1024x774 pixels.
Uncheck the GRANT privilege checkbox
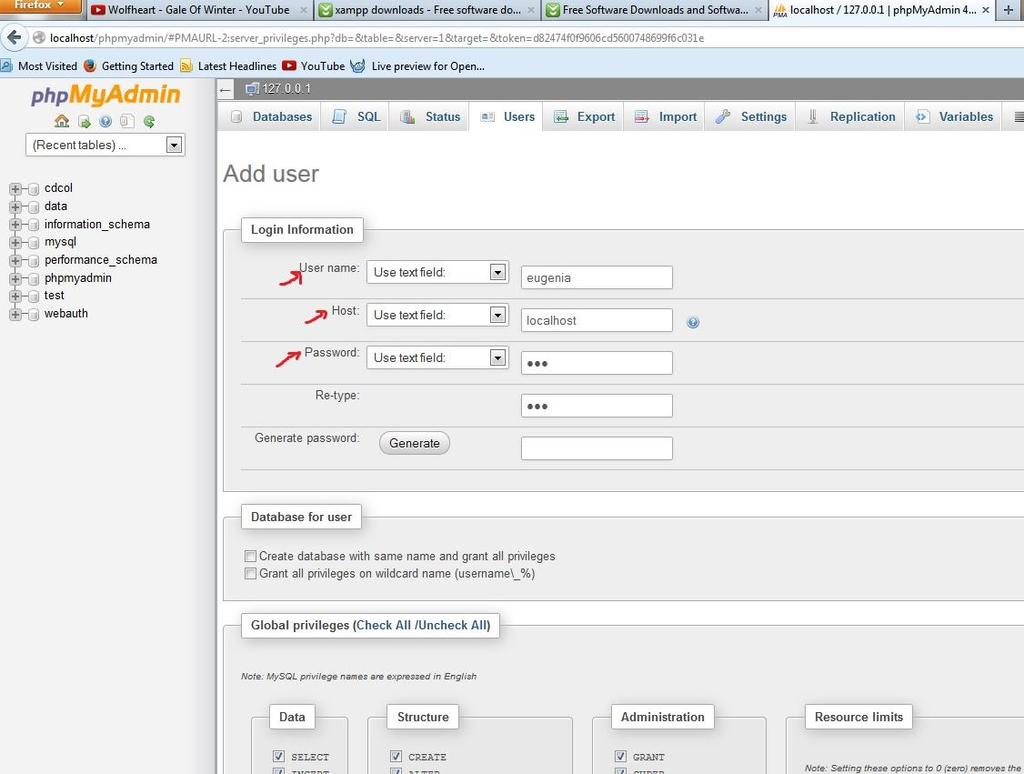tap(620, 756)
